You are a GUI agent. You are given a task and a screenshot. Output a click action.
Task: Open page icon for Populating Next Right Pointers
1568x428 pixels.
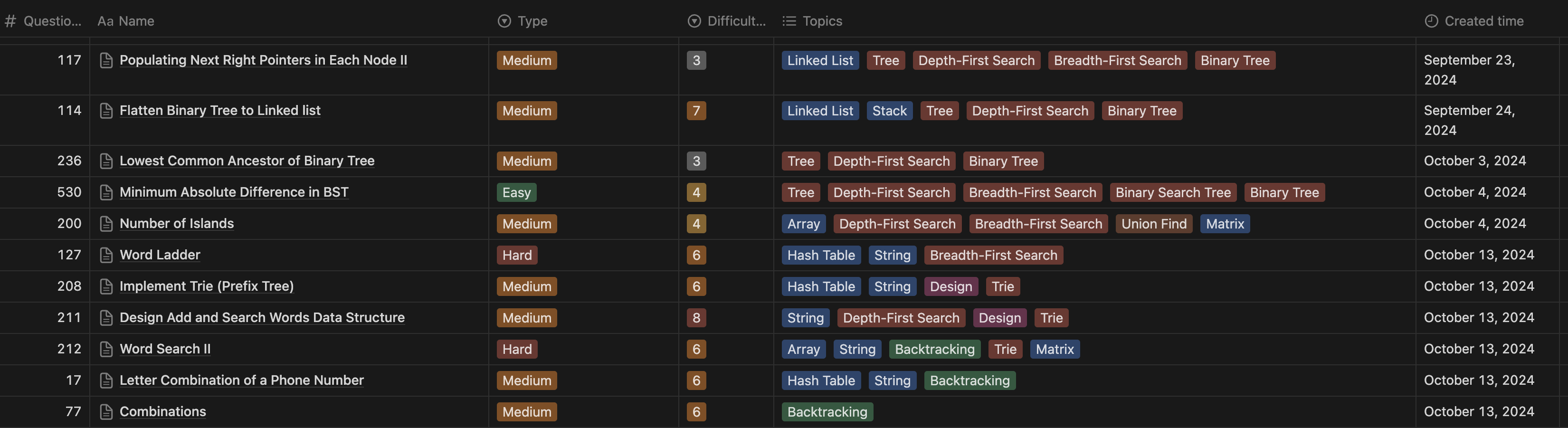[x=106, y=60]
